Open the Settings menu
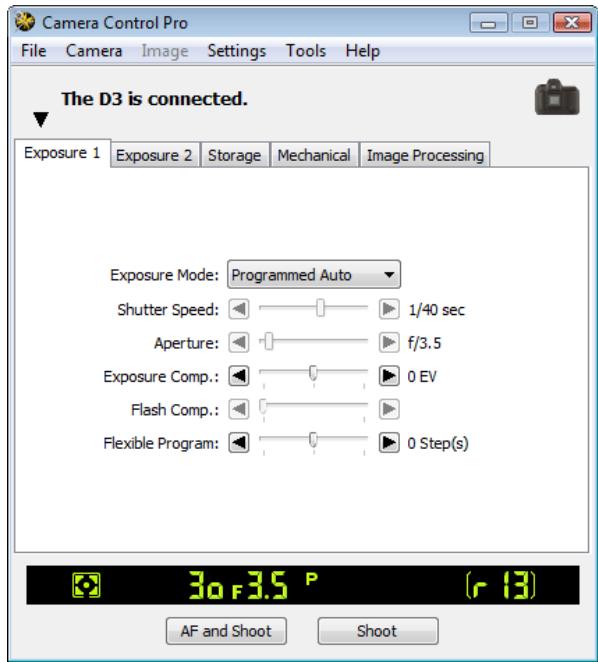 [236, 51]
